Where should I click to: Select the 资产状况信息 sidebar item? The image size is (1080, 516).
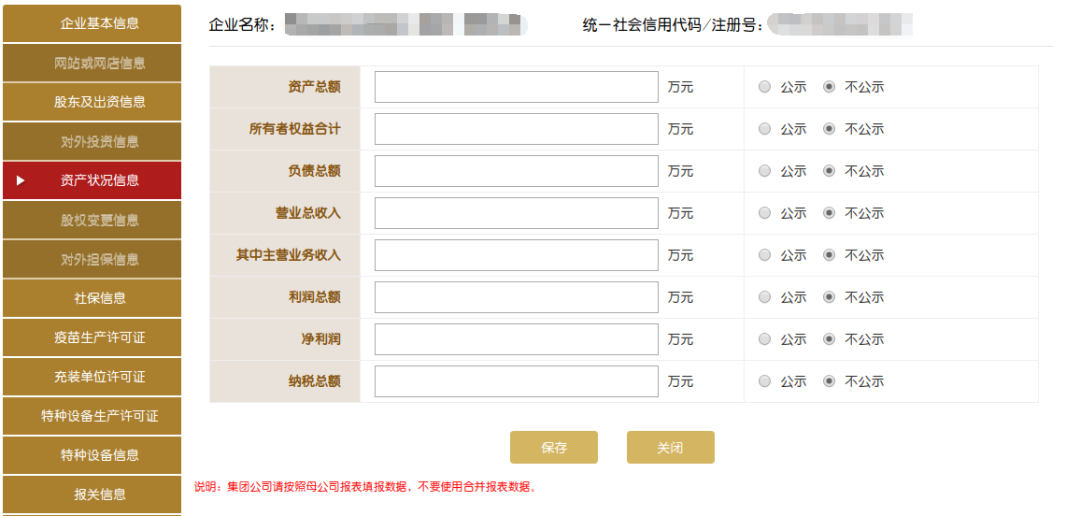tap(92, 180)
